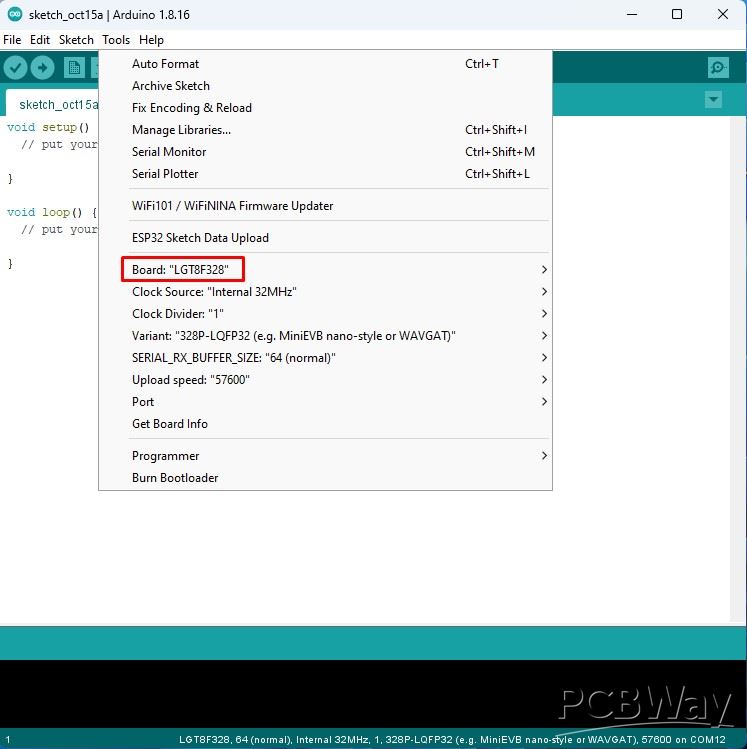Select Auto Format from Tools menu

(166, 64)
